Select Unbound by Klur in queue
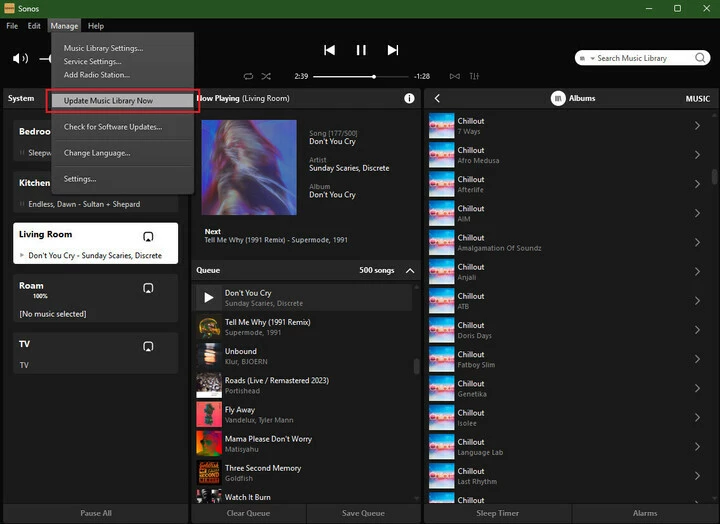The height and width of the screenshot is (524, 720). coord(303,356)
